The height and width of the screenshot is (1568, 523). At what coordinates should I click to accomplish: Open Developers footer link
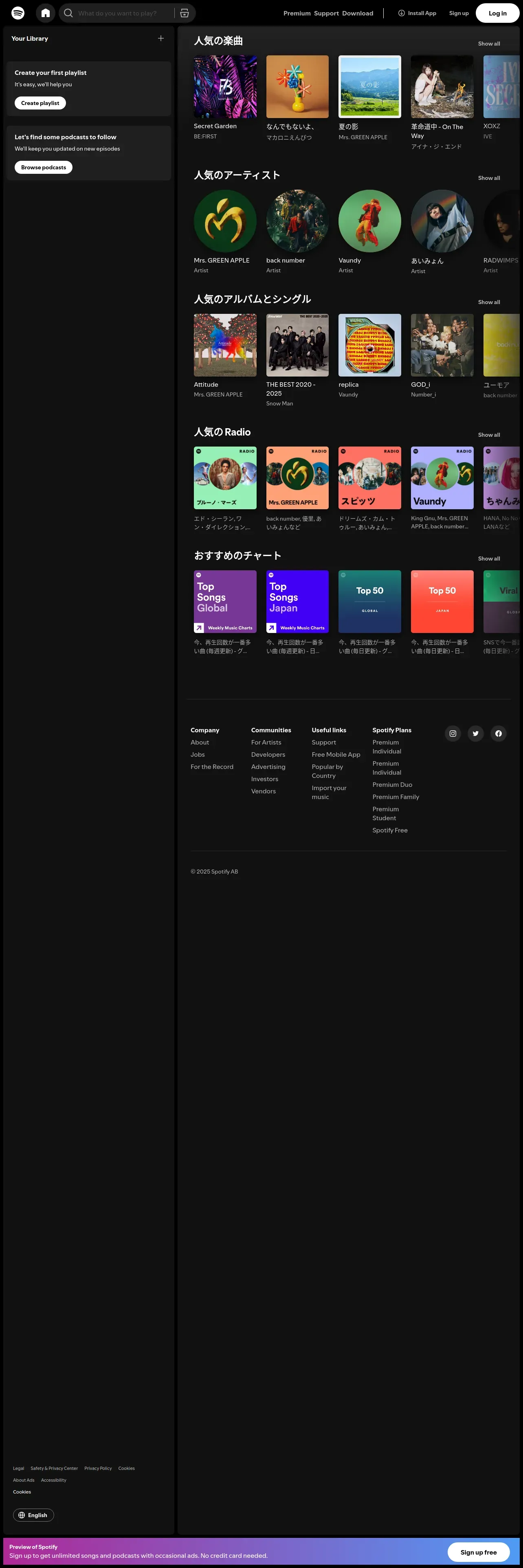tap(268, 754)
